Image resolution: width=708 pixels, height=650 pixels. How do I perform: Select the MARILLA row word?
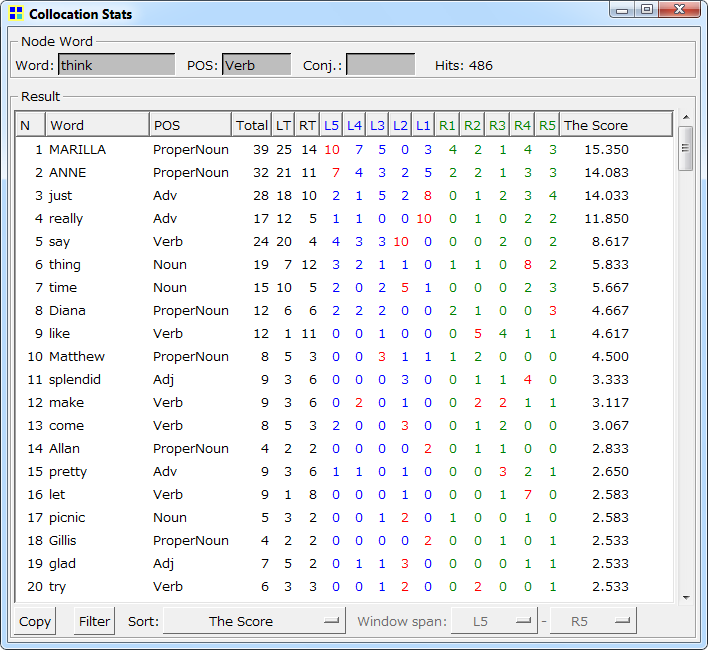pyautogui.click(x=77, y=149)
